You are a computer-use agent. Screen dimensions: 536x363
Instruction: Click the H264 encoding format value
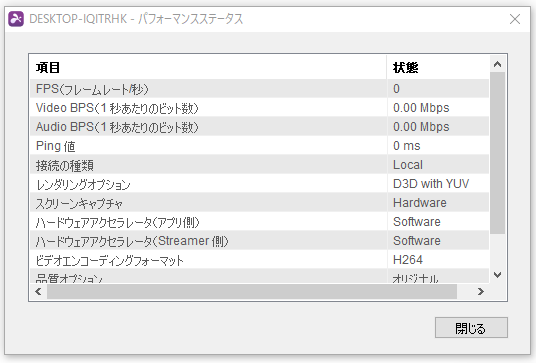pos(408,260)
